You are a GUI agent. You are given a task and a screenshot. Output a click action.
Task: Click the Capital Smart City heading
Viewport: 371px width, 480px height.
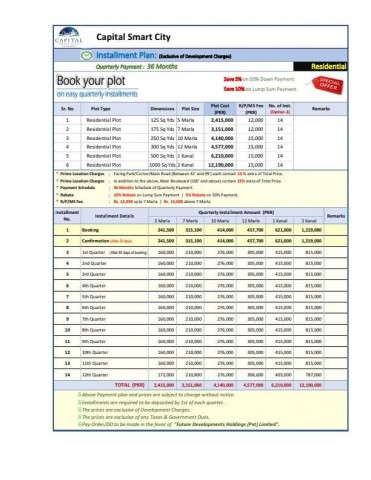pos(133,37)
